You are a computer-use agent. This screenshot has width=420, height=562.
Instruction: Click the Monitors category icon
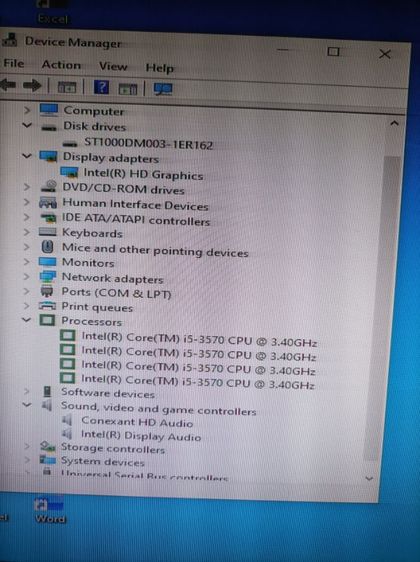[47, 262]
